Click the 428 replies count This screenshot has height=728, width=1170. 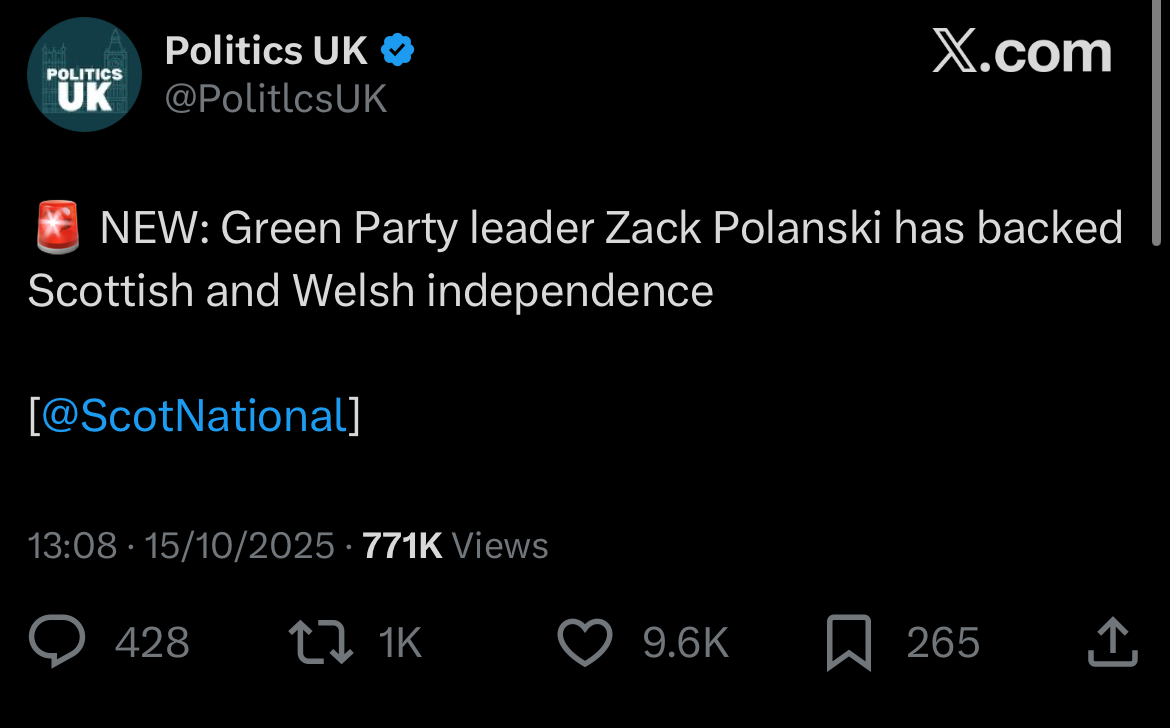tap(152, 643)
